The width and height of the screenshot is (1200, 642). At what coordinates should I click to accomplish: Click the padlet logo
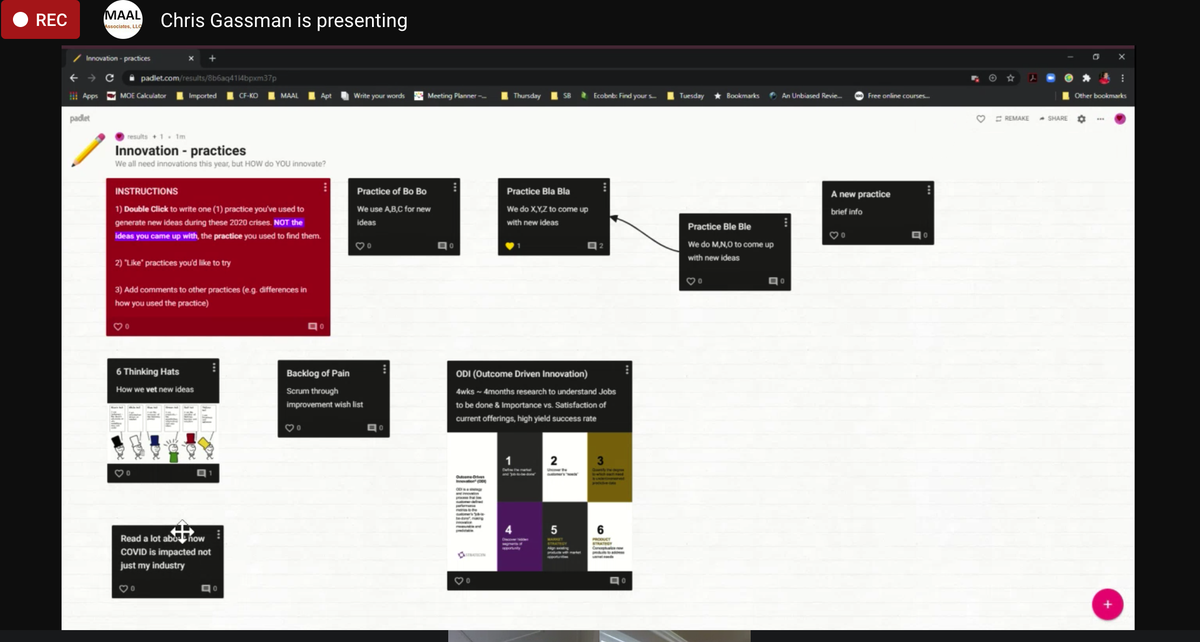point(79,118)
